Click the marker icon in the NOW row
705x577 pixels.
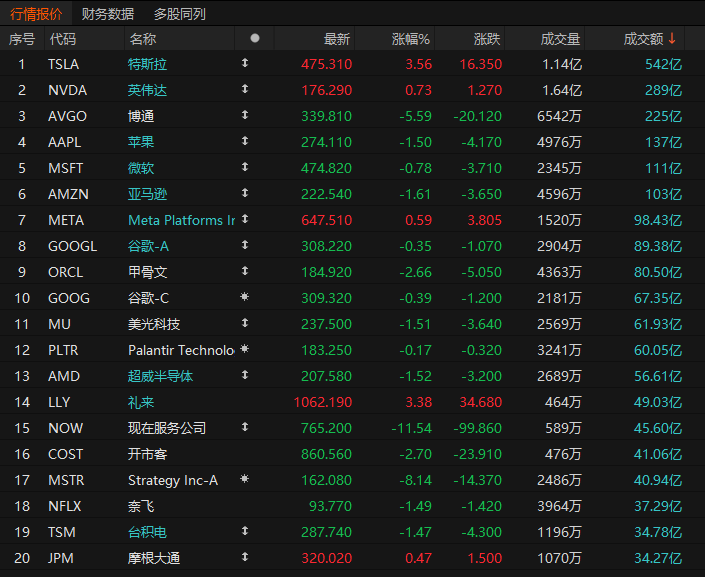(x=245, y=427)
